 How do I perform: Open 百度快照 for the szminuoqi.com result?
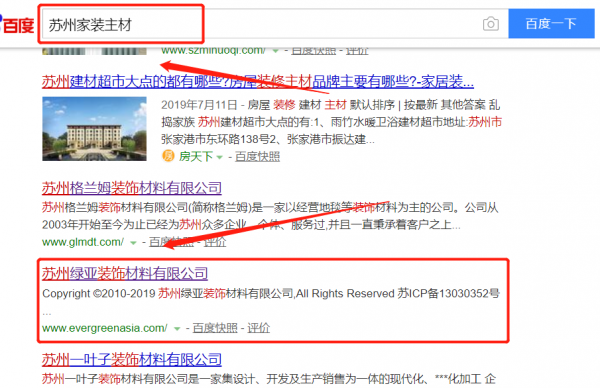(x=313, y=51)
